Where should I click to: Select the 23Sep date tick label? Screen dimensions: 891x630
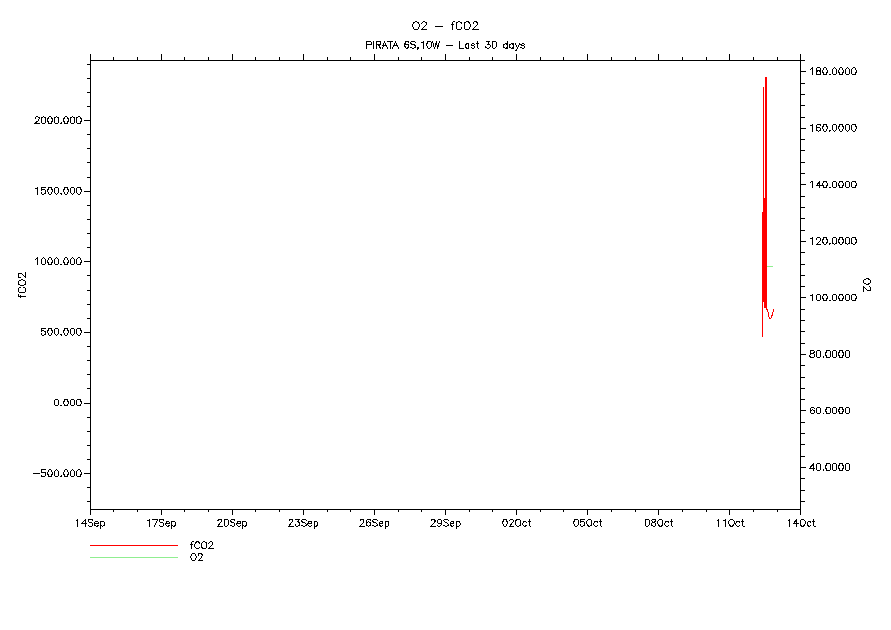tap(303, 523)
